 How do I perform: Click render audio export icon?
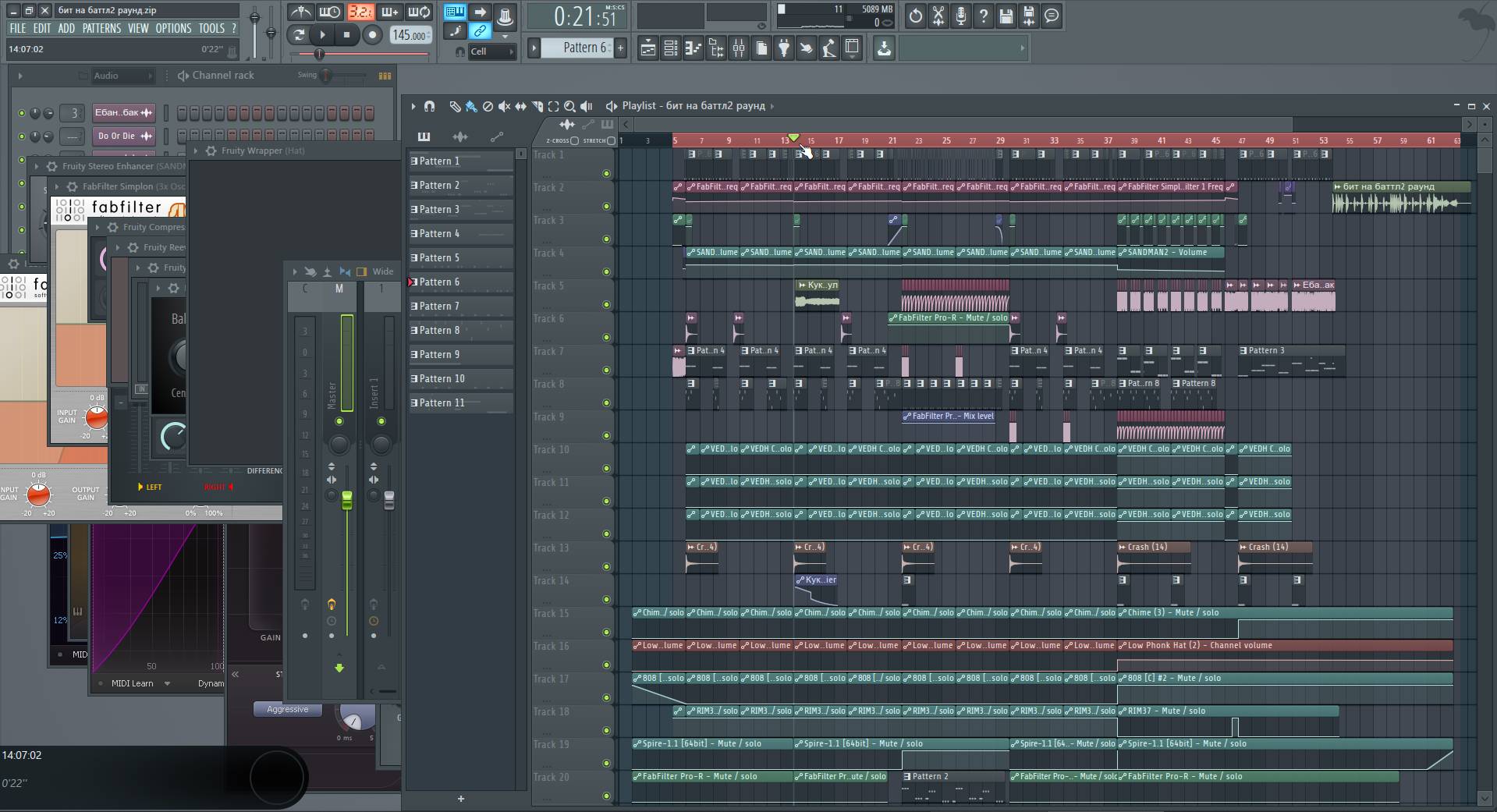pos(1029,16)
